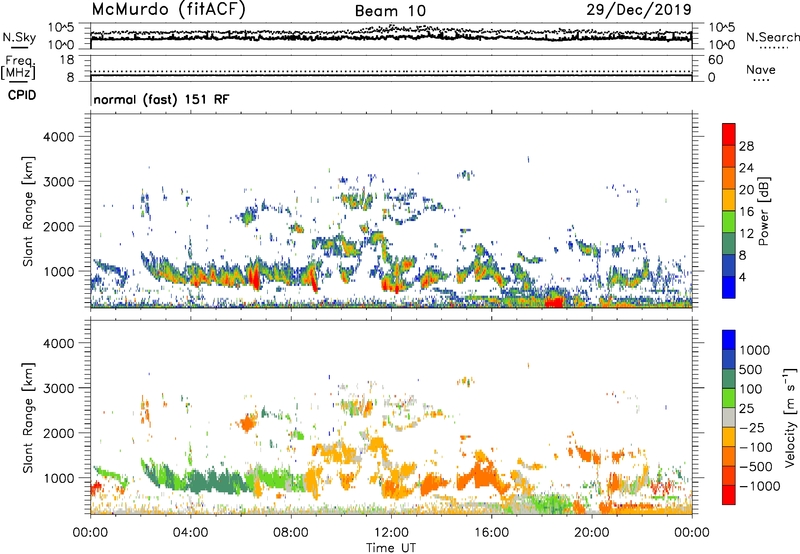
Task: Click the Time UT axis label
Action: click(x=391, y=547)
